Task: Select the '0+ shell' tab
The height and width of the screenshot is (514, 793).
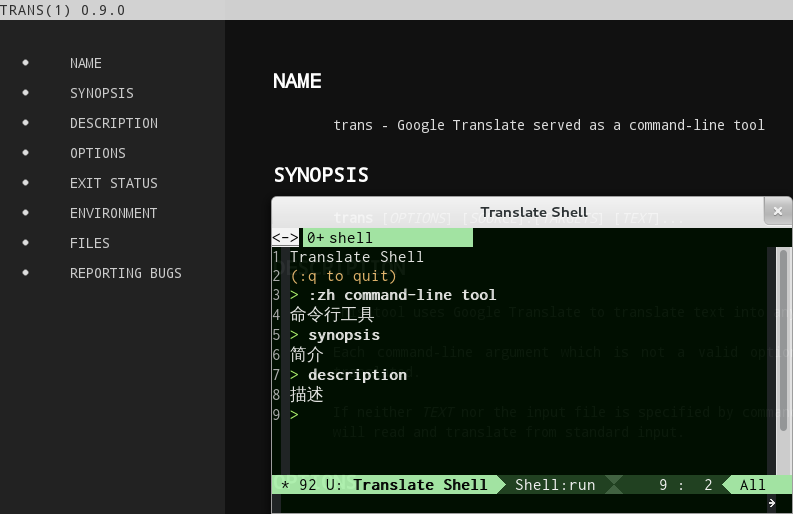Action: tap(387, 237)
